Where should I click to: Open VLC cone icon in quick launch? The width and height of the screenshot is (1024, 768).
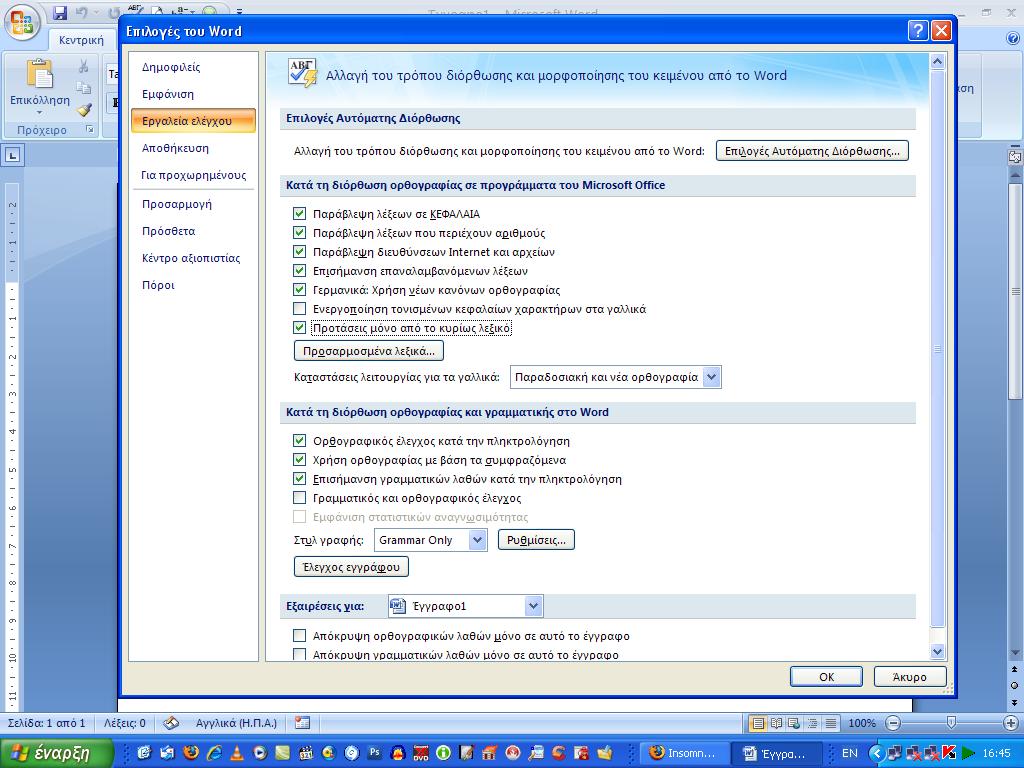(237, 753)
